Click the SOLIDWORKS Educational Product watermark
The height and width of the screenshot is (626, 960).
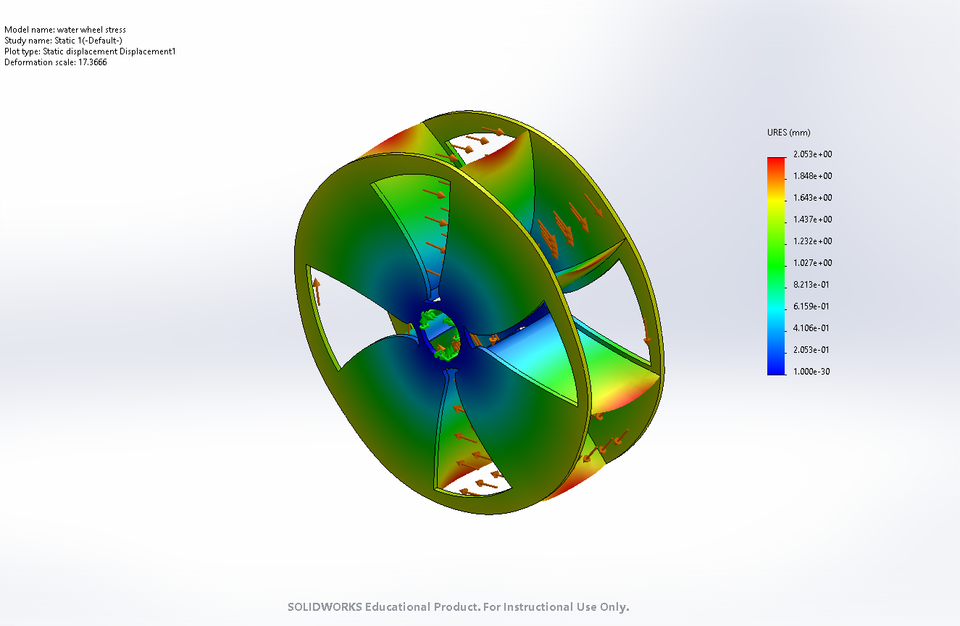click(459, 607)
